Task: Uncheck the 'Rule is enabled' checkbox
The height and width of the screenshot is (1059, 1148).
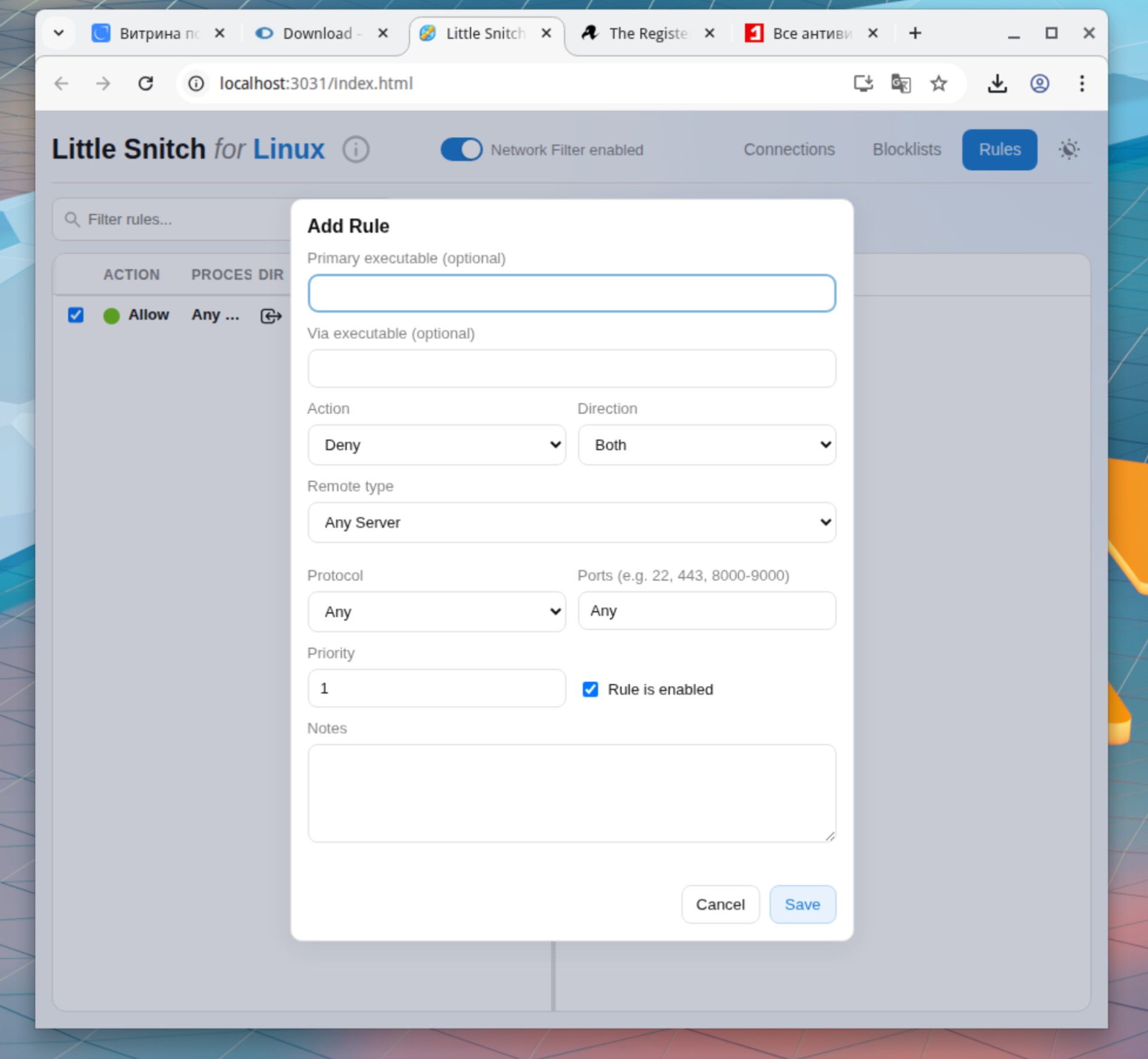Action: (x=590, y=689)
